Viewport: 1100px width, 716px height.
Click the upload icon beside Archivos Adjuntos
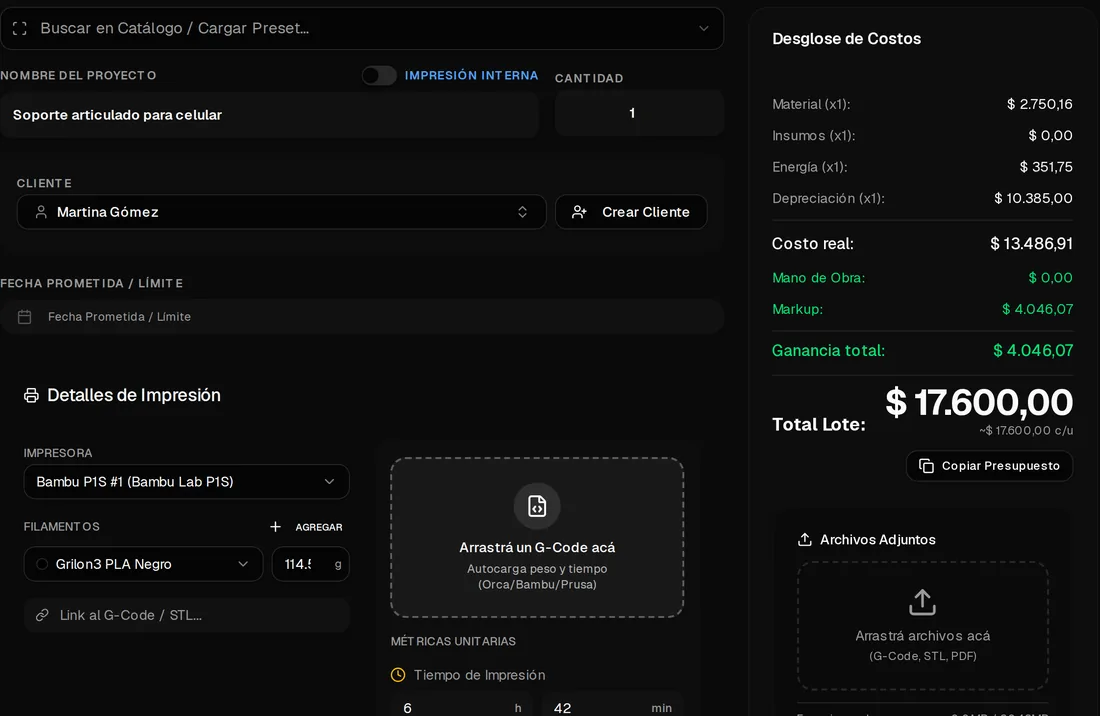(805, 539)
